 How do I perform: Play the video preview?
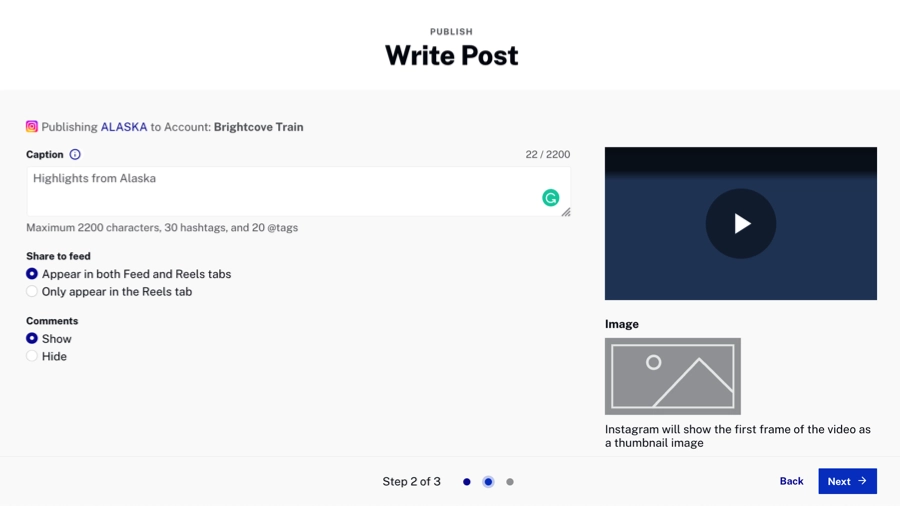pyautogui.click(x=741, y=224)
